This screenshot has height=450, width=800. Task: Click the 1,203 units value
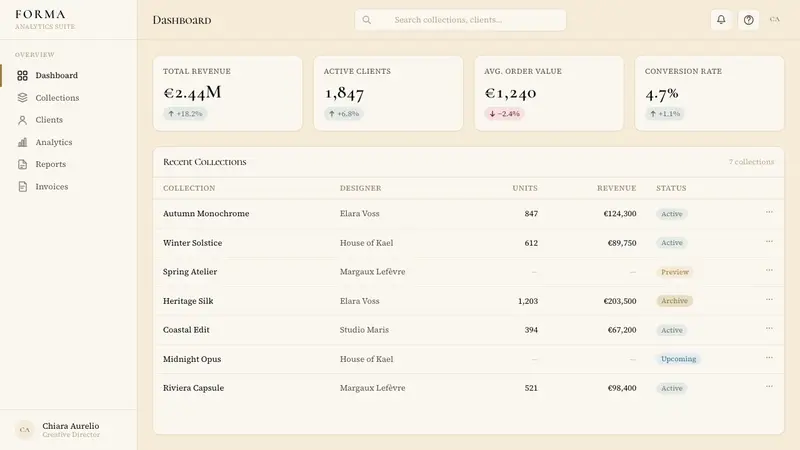coord(528,301)
